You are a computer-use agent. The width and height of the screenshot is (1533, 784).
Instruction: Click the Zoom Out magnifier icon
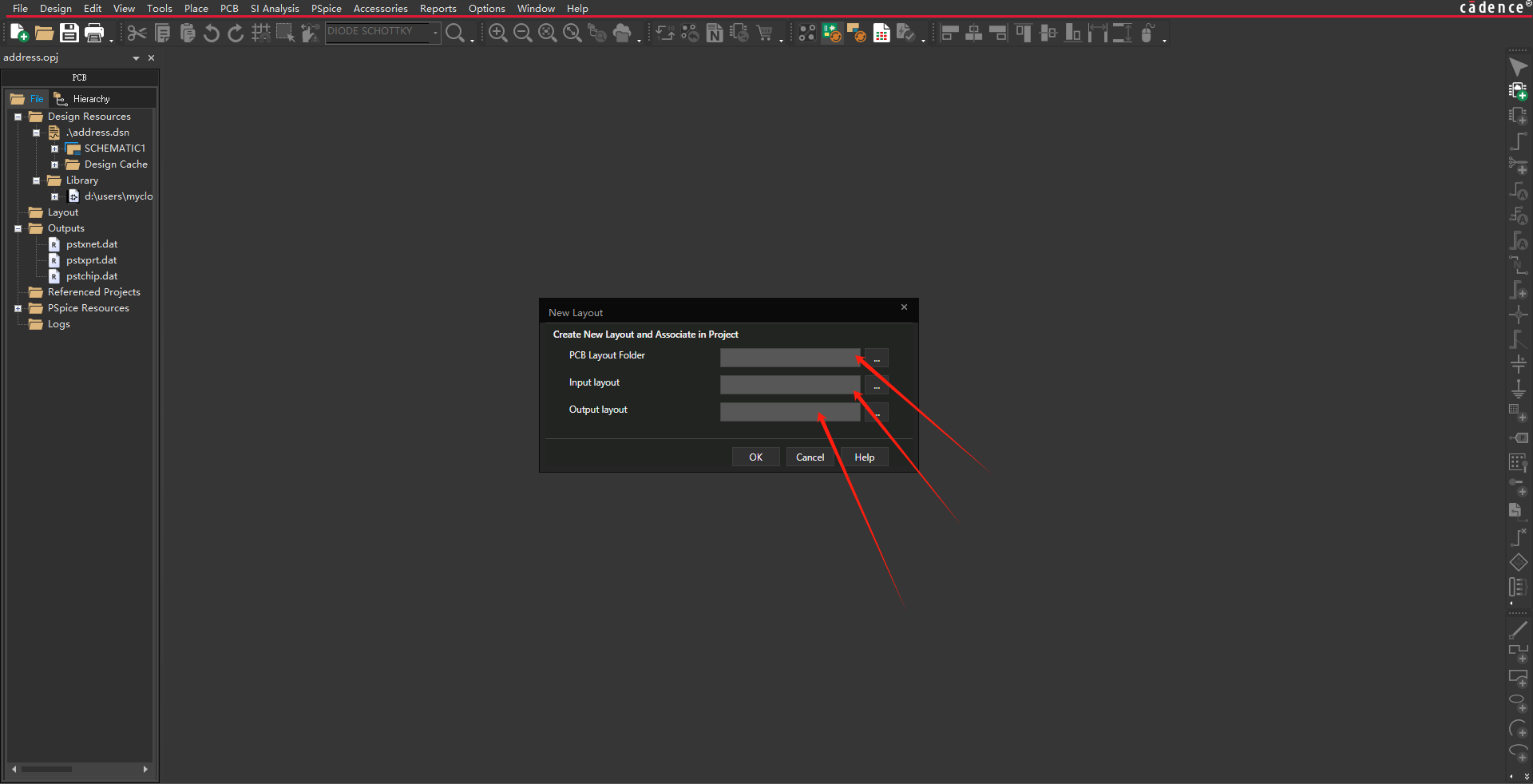[x=522, y=33]
